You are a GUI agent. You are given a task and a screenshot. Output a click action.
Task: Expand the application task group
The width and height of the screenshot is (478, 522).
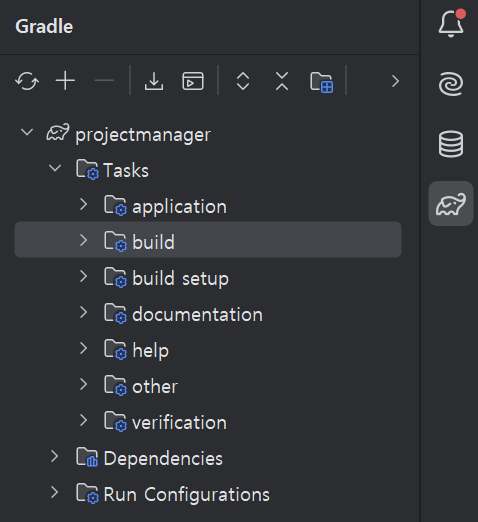pyautogui.click(x=83, y=204)
